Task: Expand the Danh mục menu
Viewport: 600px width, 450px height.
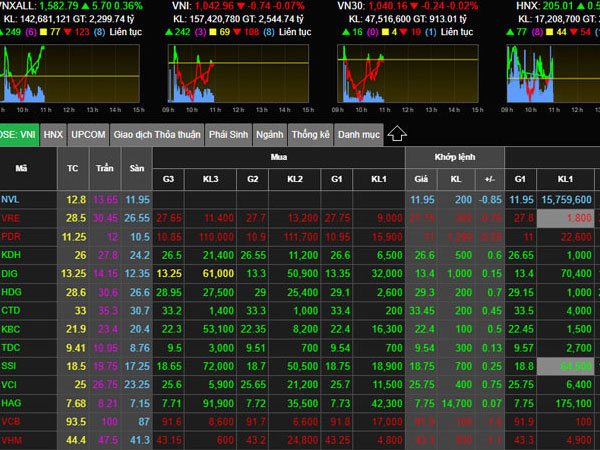Action: (x=358, y=134)
